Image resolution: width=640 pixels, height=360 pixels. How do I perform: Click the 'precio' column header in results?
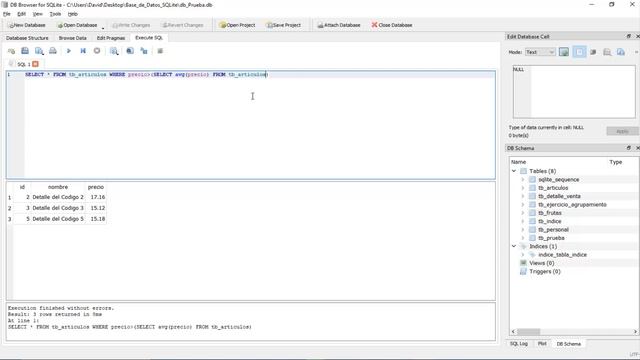pos(96,187)
